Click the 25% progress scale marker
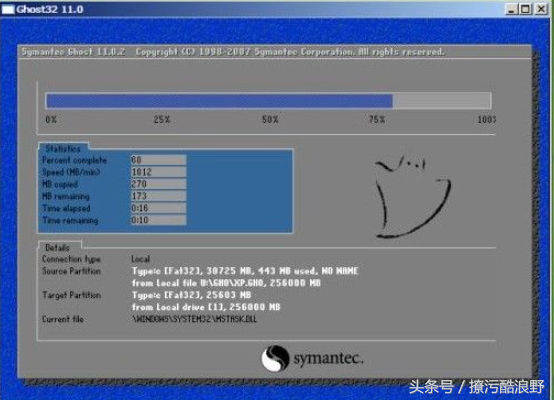The height and width of the screenshot is (400, 554). [x=162, y=119]
